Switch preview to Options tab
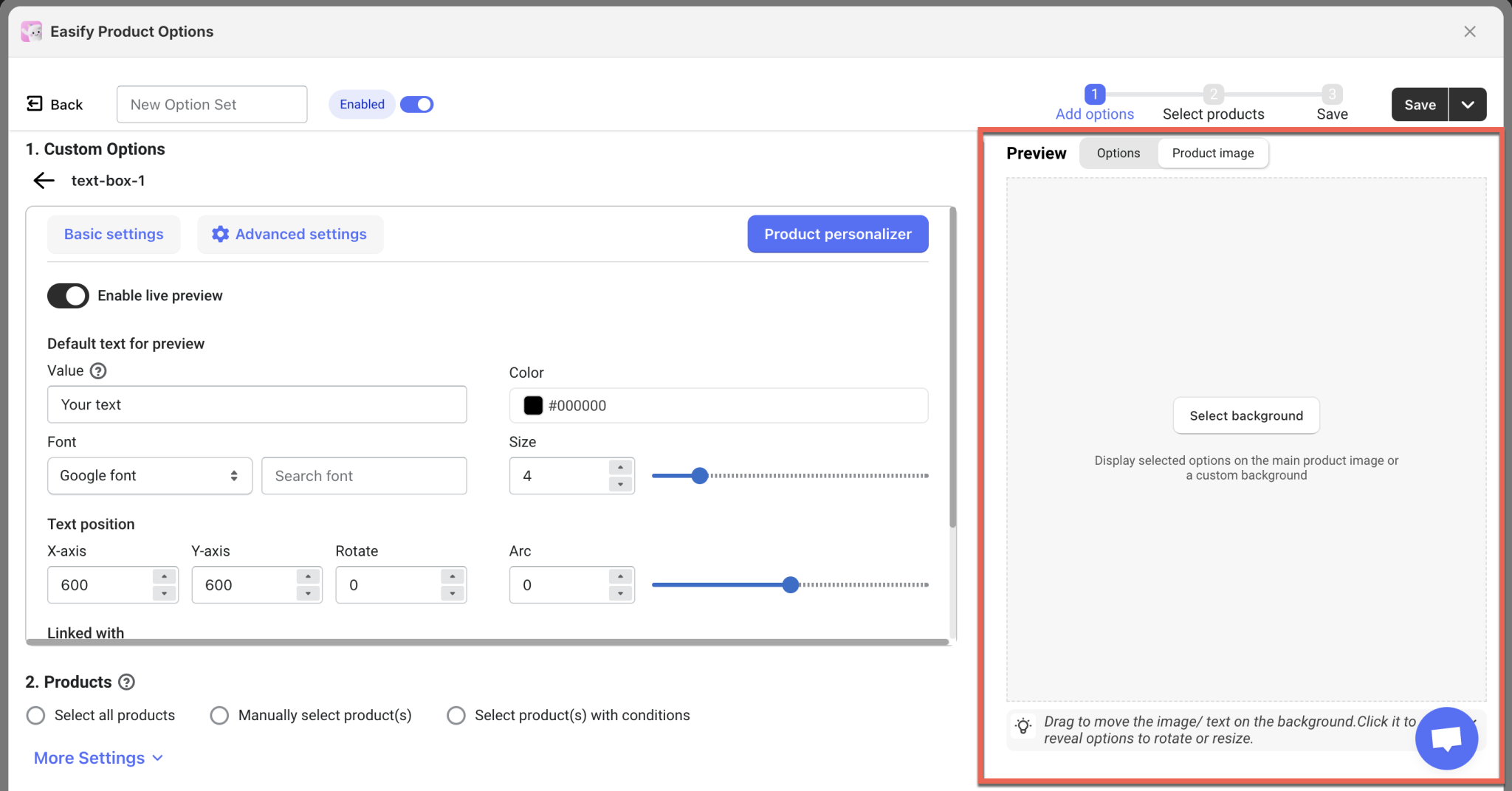The image size is (1512, 791). tap(1118, 153)
